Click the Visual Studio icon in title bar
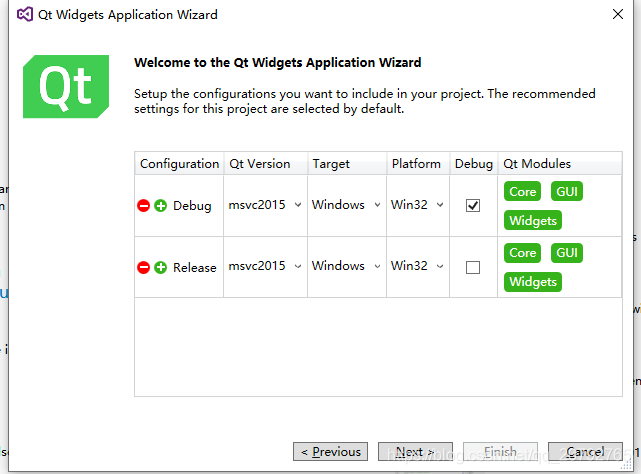This screenshot has width=641, height=474. point(25,14)
